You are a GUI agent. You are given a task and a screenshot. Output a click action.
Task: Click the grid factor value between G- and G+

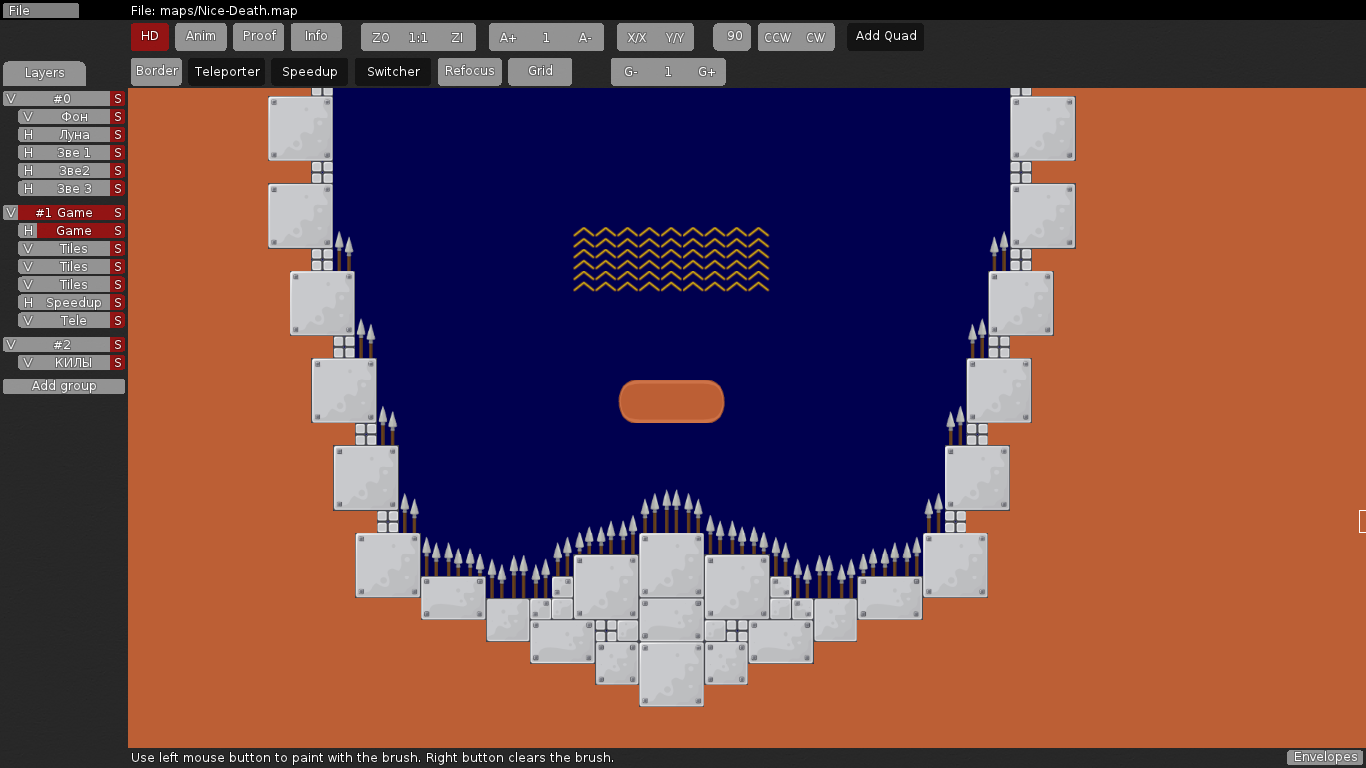668,72
